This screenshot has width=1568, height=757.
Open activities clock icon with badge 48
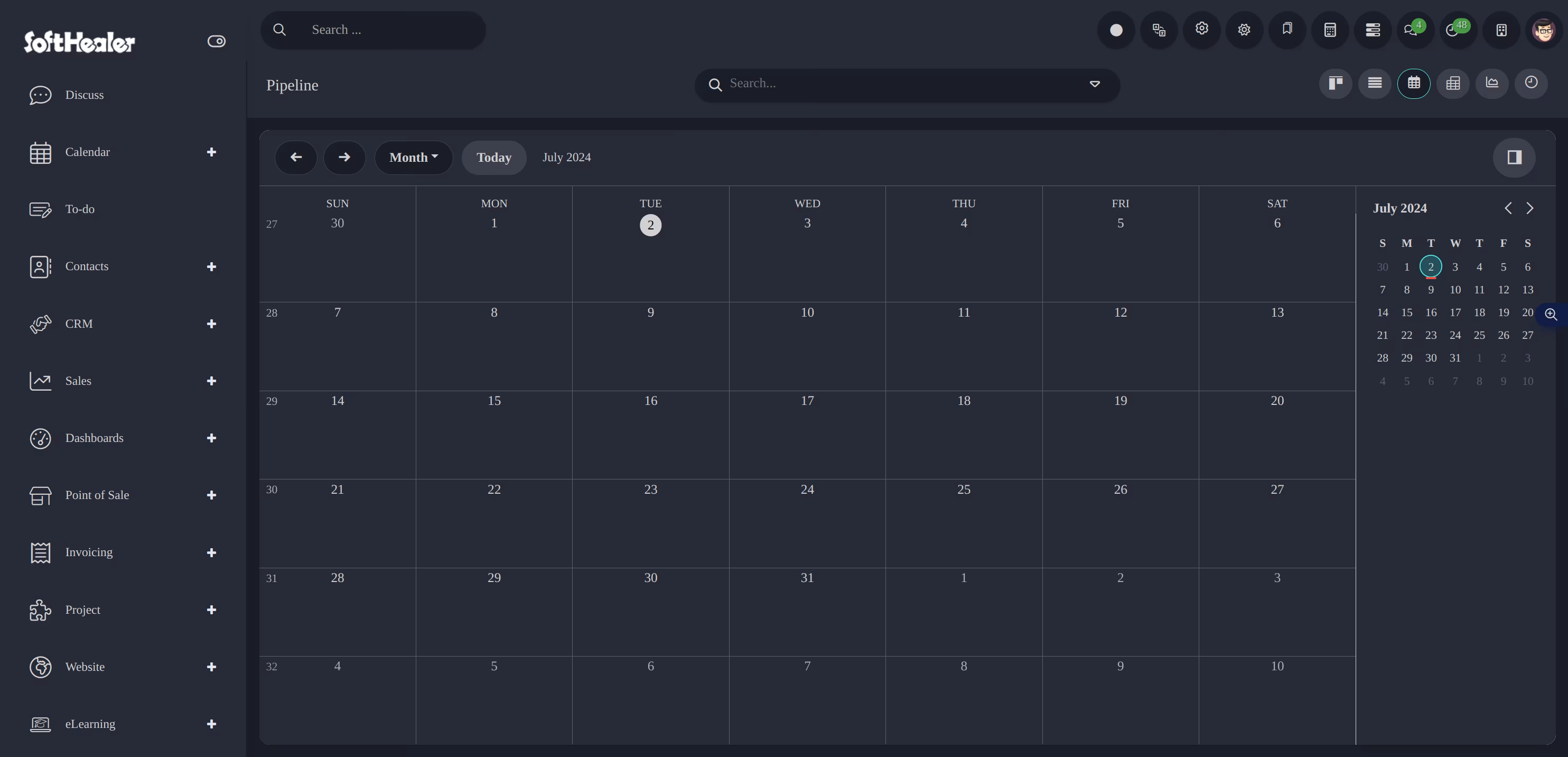[1458, 30]
